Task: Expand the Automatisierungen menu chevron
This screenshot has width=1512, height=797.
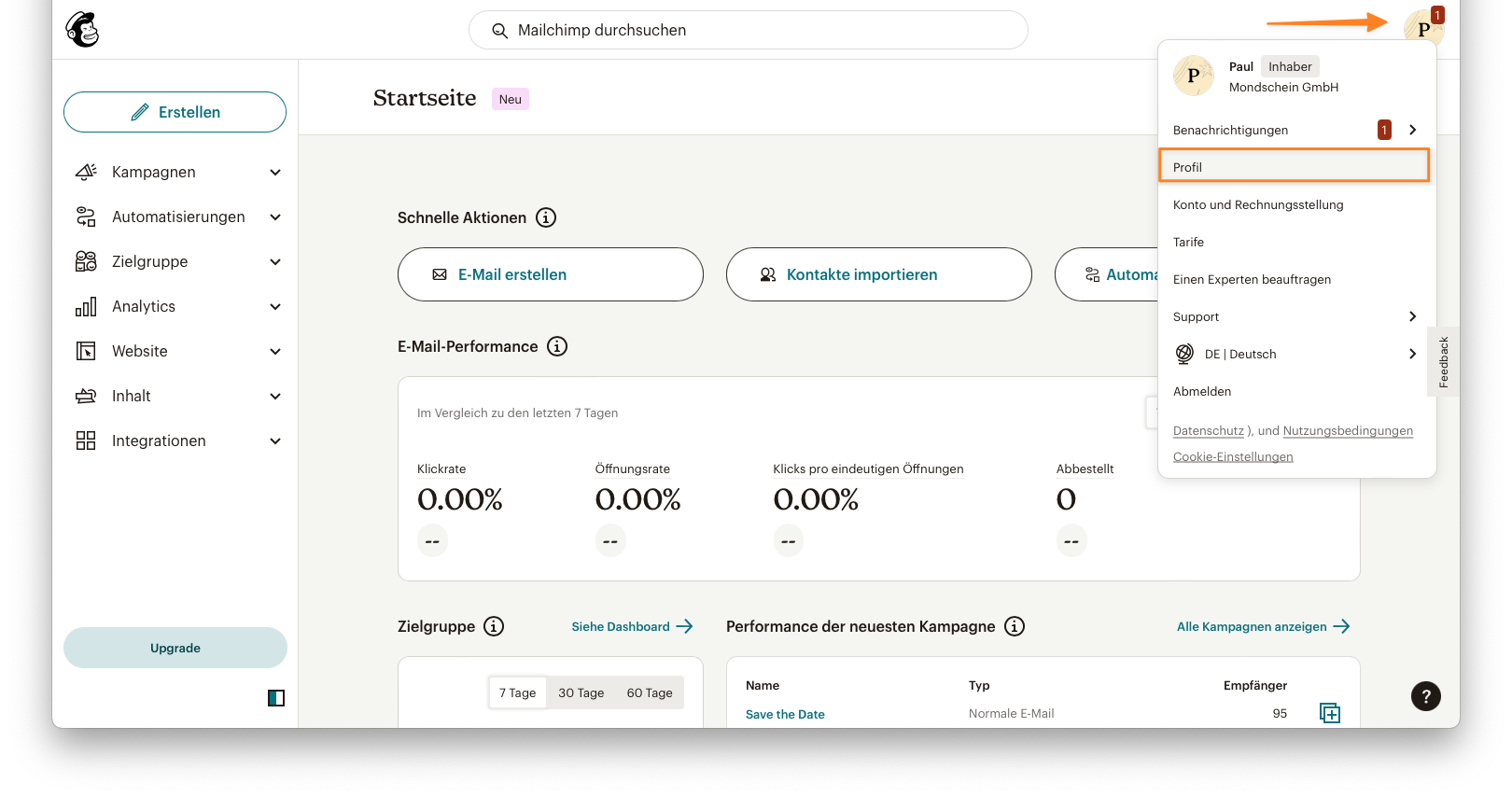Action: coord(275,217)
